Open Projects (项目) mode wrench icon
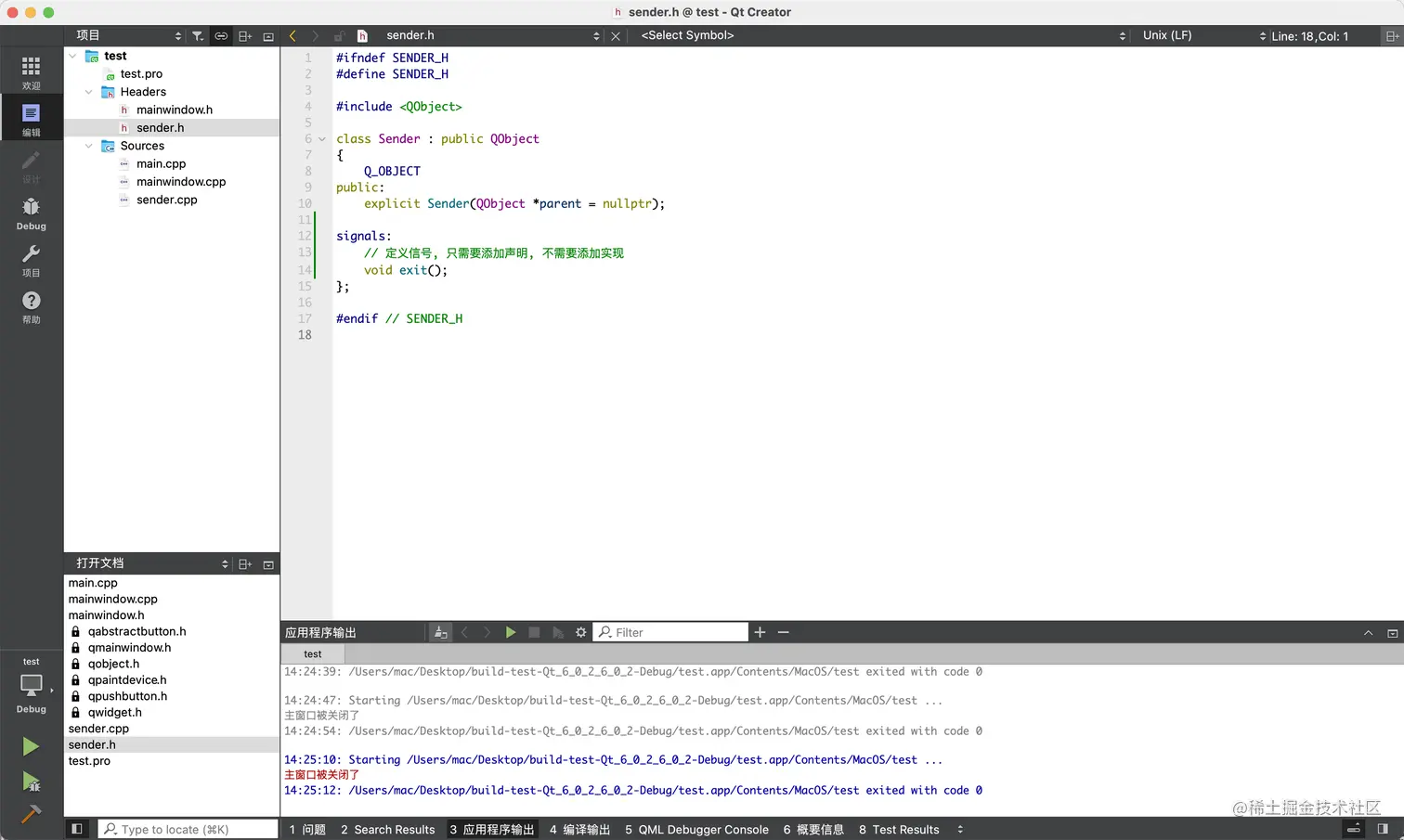 31,260
